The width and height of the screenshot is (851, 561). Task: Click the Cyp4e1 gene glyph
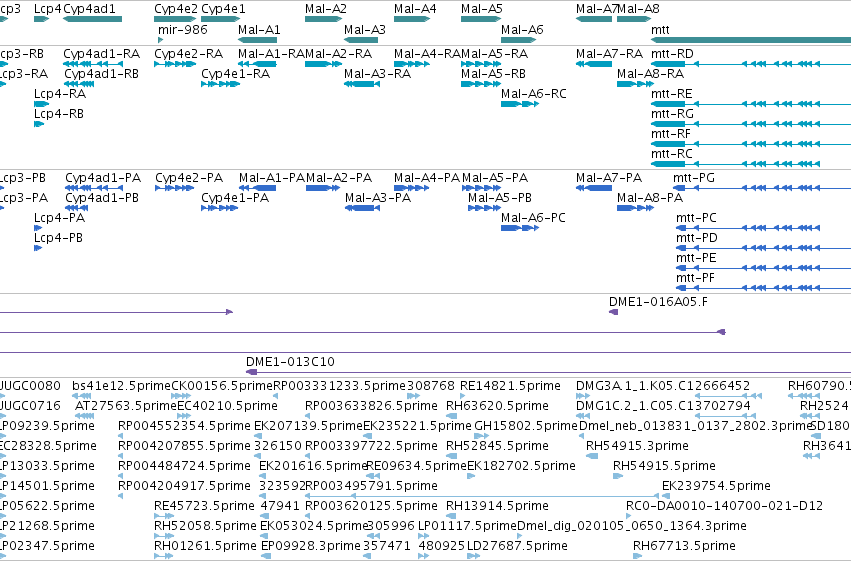[220, 19]
